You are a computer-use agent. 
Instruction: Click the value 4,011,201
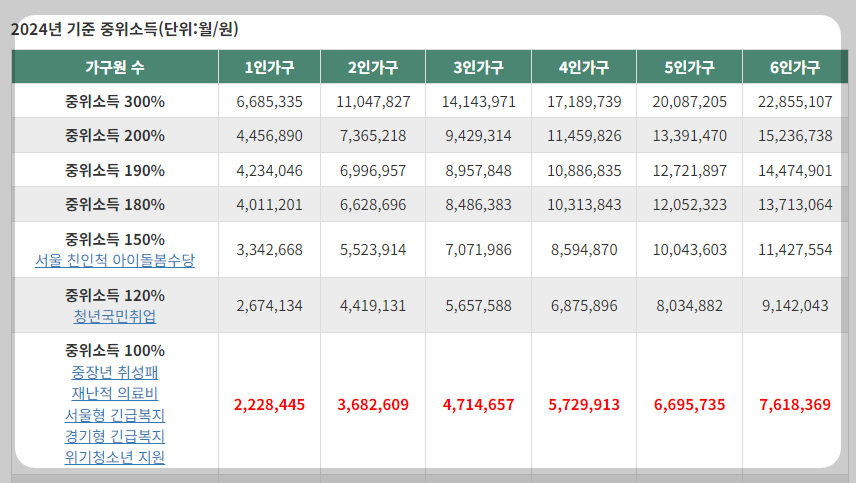click(269, 204)
